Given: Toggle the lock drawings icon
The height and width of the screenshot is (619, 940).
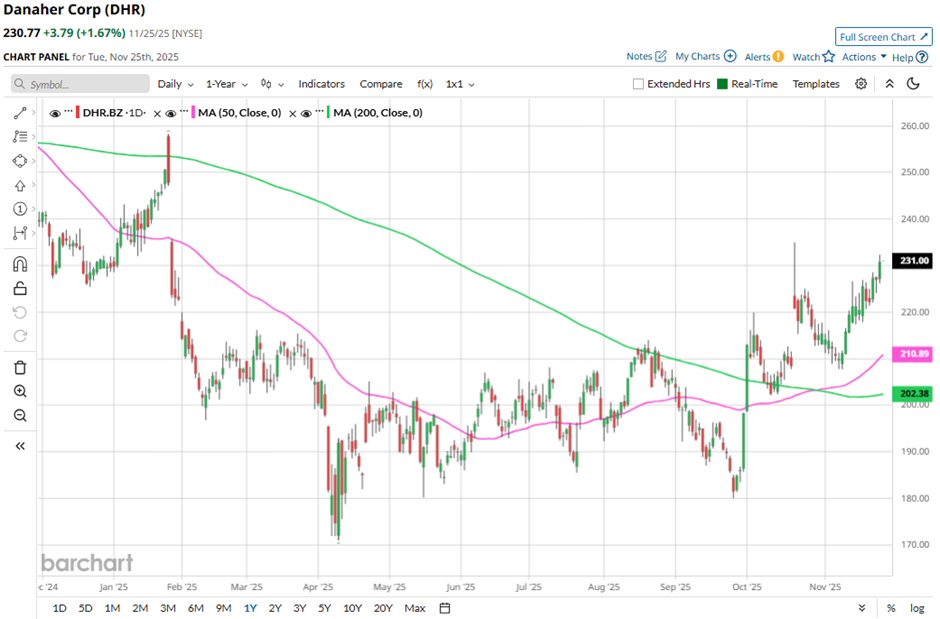Looking at the screenshot, I should point(20,289).
